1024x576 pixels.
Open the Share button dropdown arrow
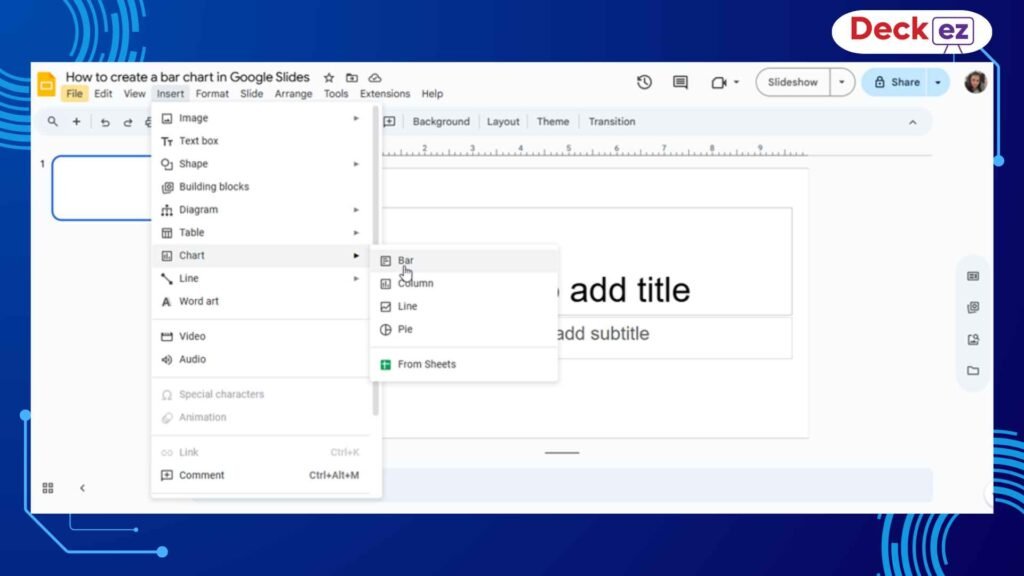click(937, 82)
